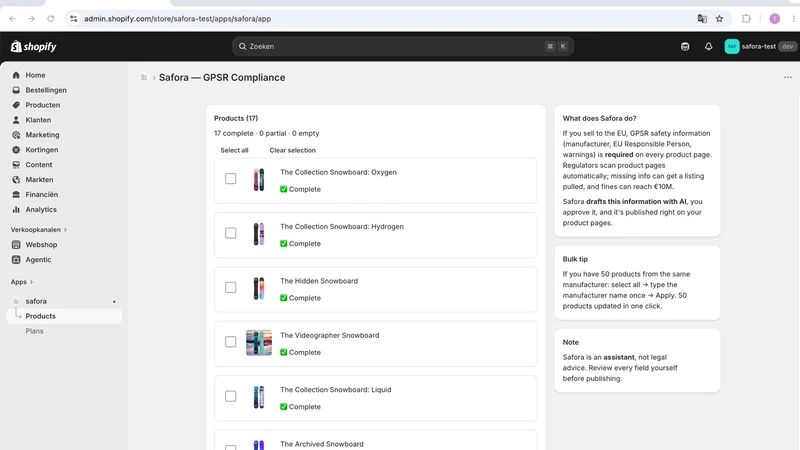Click Clear selection
800x450 pixels.
click(x=292, y=150)
